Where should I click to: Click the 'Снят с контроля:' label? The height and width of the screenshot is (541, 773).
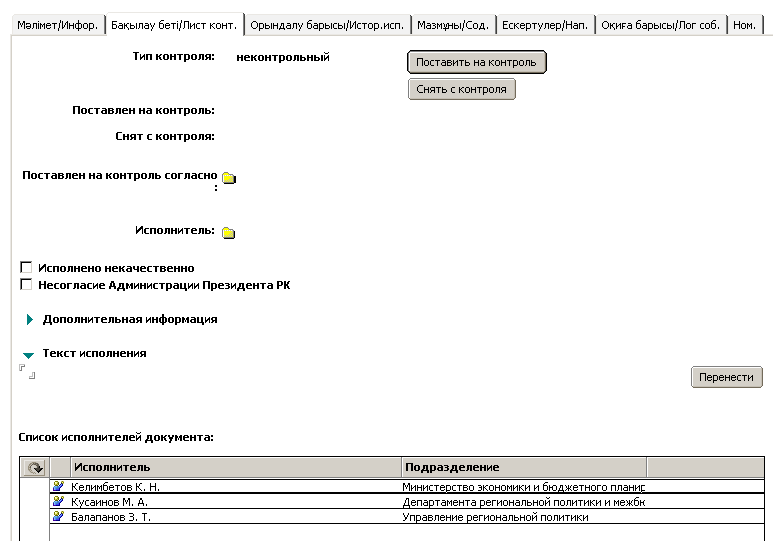click(x=165, y=136)
